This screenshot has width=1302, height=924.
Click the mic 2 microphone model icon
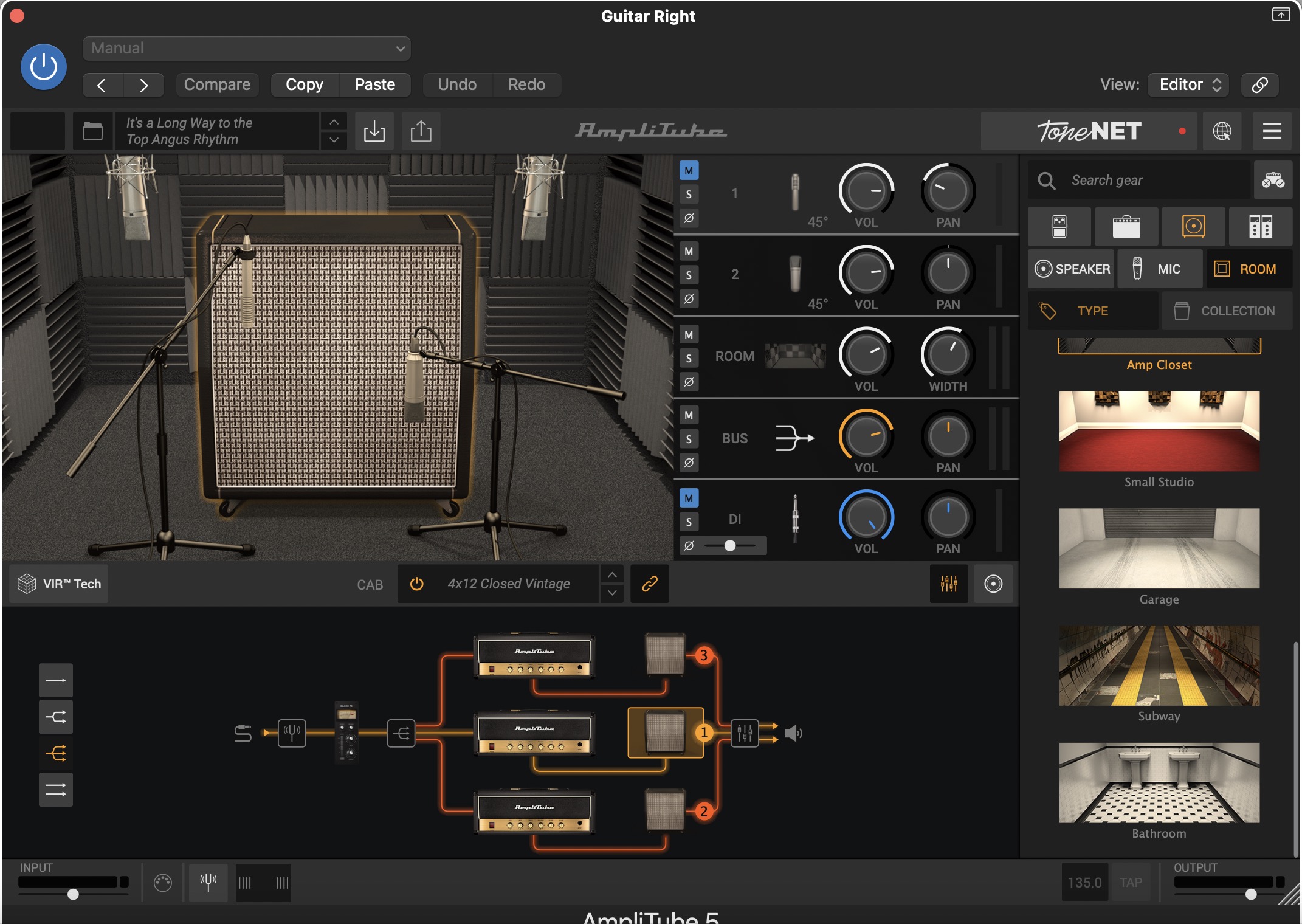[x=794, y=274]
